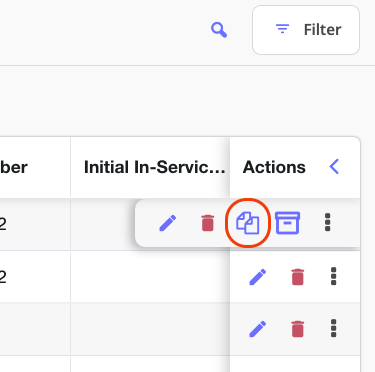Open more options in first row
The height and width of the screenshot is (372, 375).
click(327, 222)
